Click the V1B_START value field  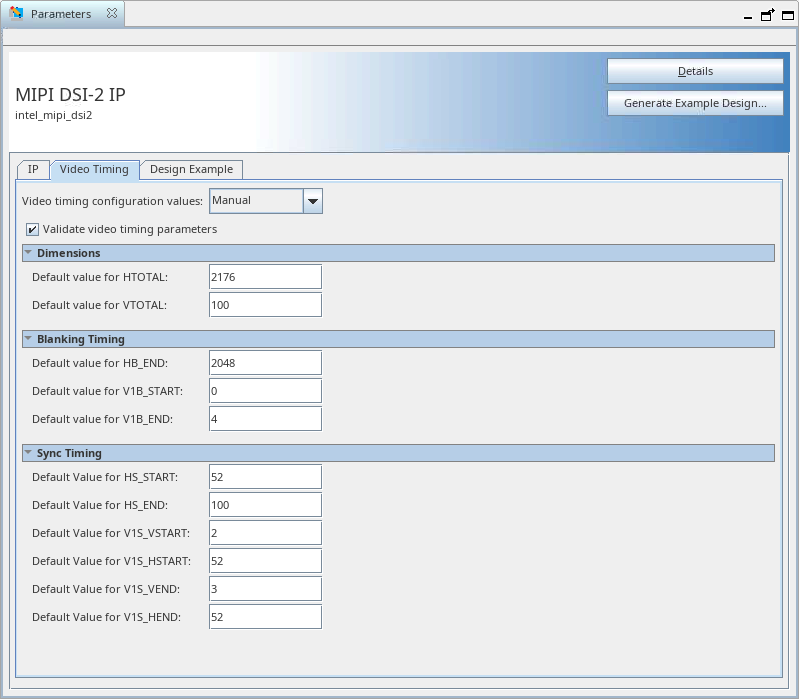click(265, 391)
